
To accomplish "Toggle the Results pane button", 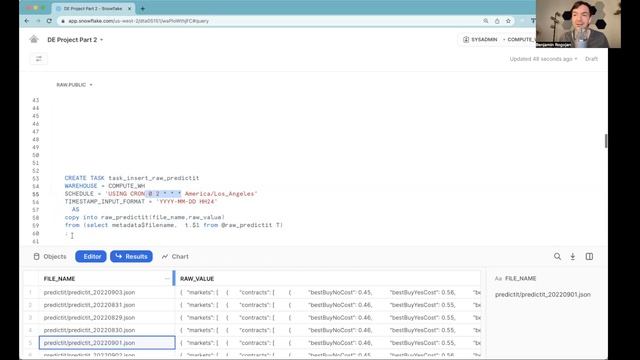I will pos(131,256).
